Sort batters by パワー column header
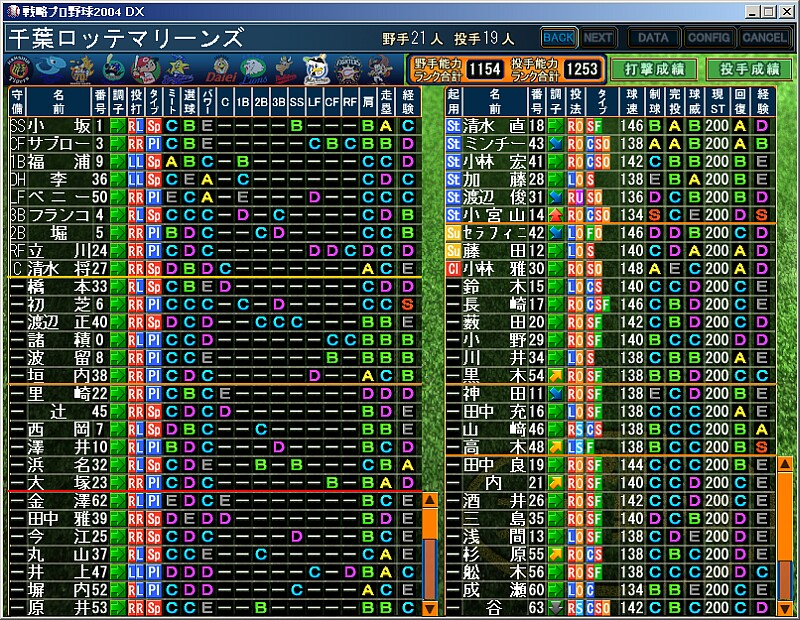Image resolution: width=800 pixels, height=620 pixels. (207, 102)
